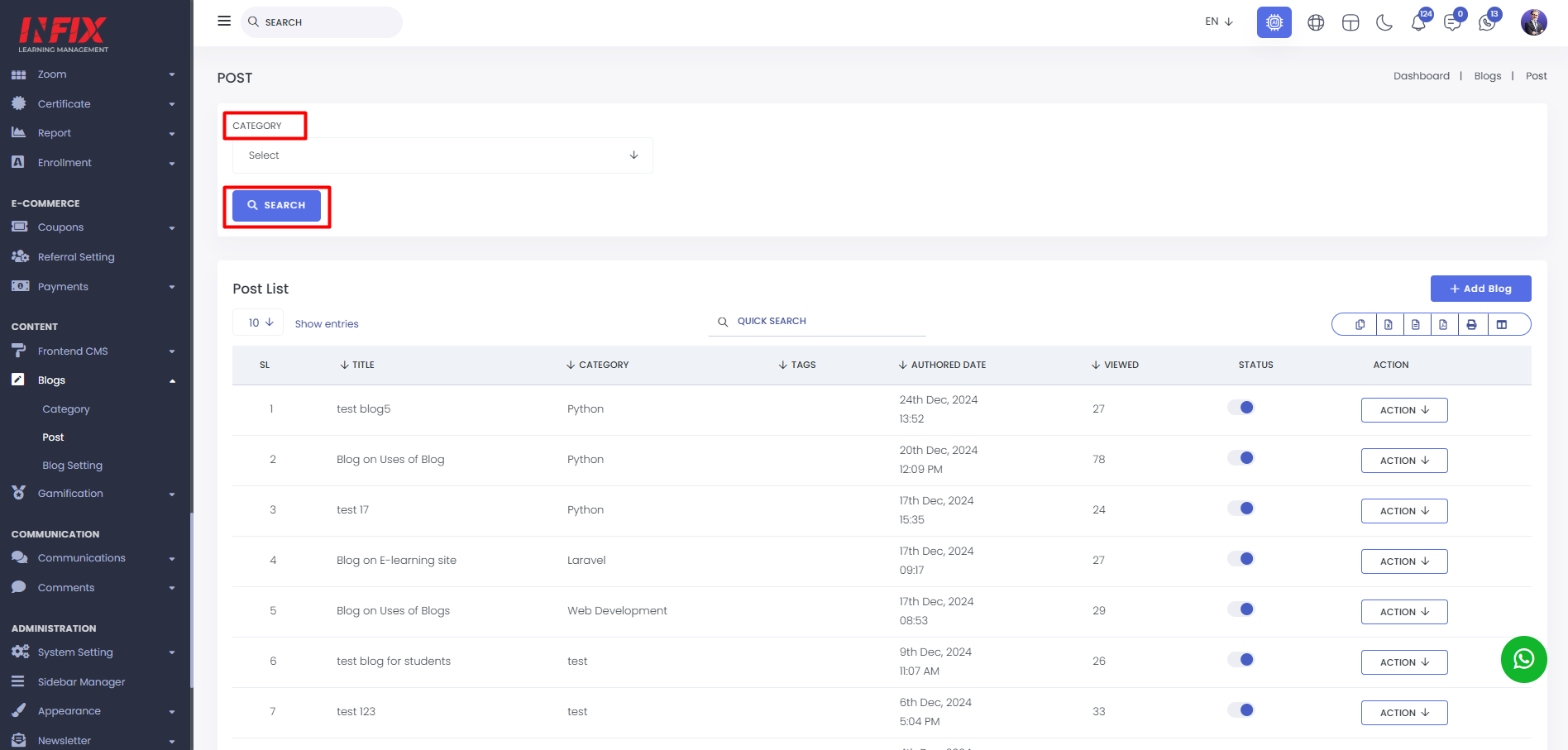Open the user profile avatar
The height and width of the screenshot is (750, 1568).
tap(1533, 22)
